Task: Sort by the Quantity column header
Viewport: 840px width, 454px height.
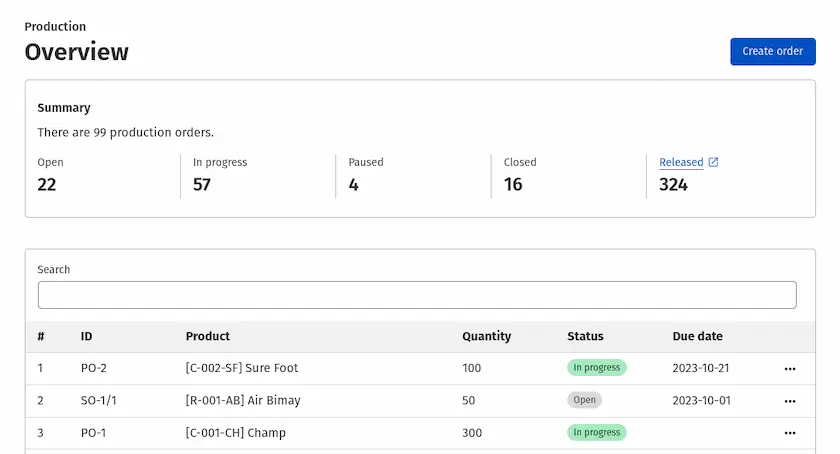Action: click(486, 336)
